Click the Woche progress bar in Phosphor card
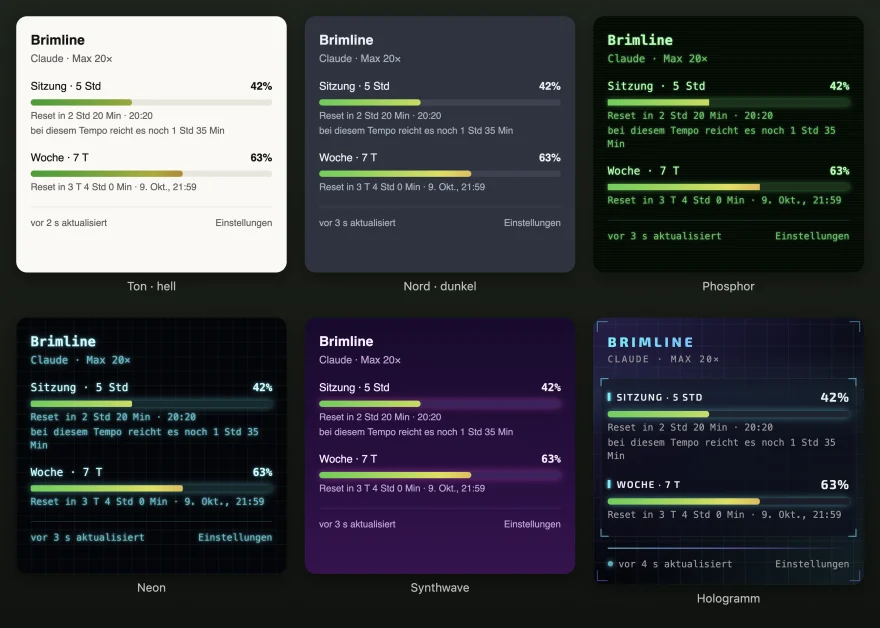880x628 pixels. coord(728,187)
